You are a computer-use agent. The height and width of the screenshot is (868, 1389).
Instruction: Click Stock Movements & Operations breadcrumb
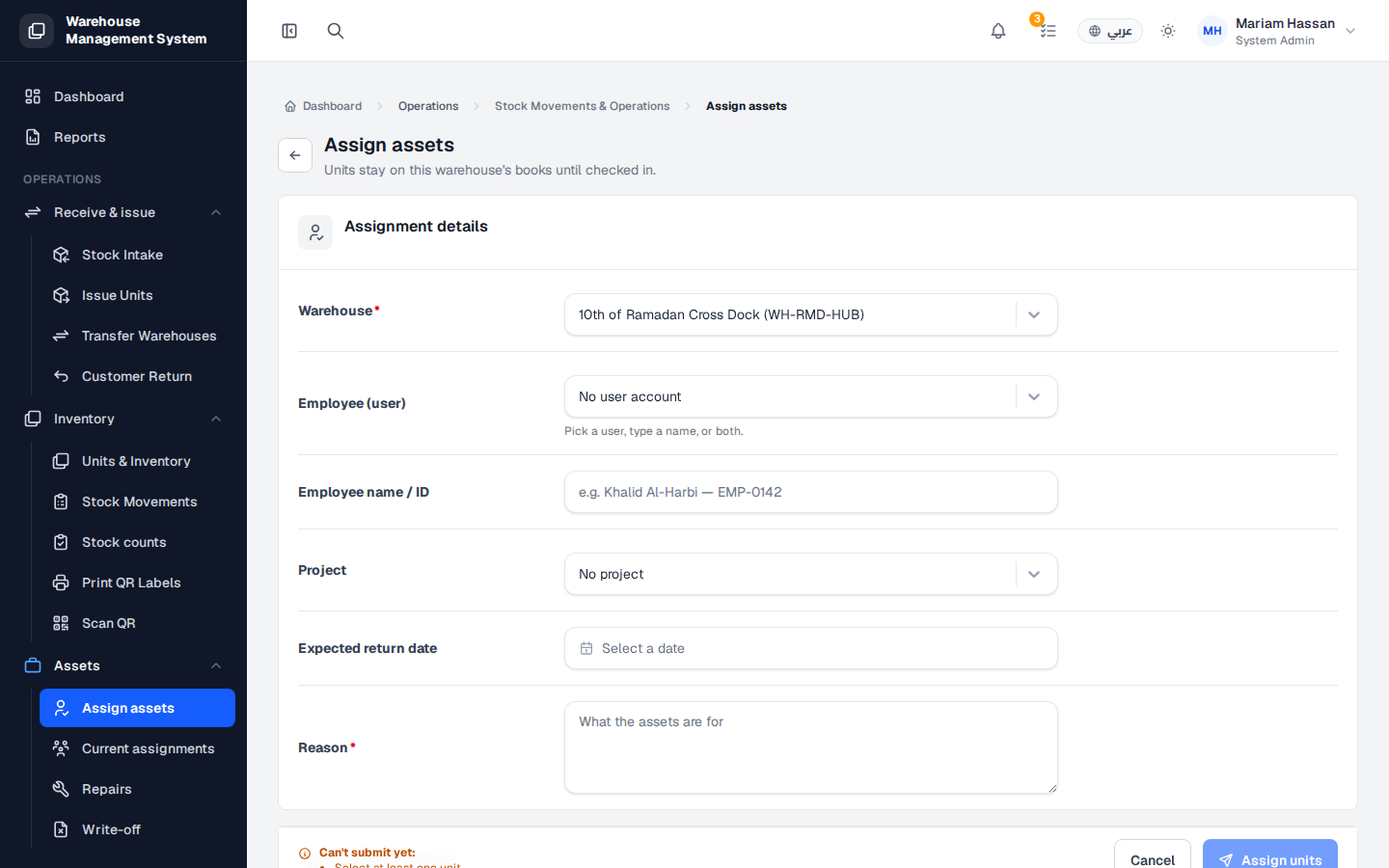[582, 106]
